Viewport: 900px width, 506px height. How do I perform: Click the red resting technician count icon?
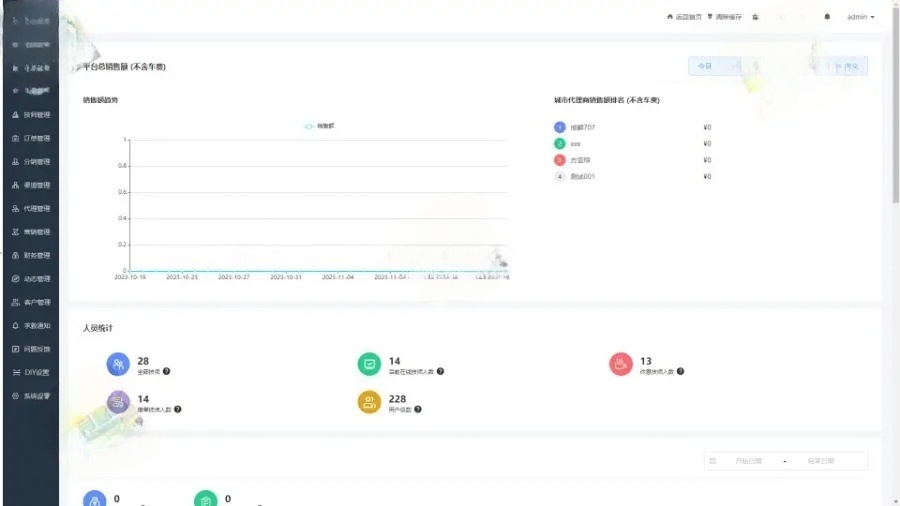[620, 364]
